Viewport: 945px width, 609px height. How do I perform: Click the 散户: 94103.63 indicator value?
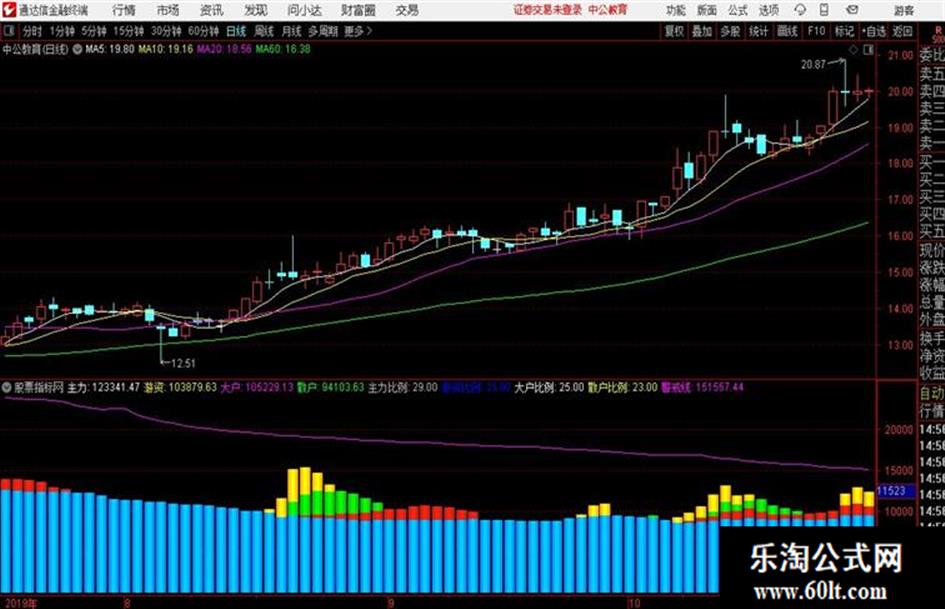click(331, 387)
